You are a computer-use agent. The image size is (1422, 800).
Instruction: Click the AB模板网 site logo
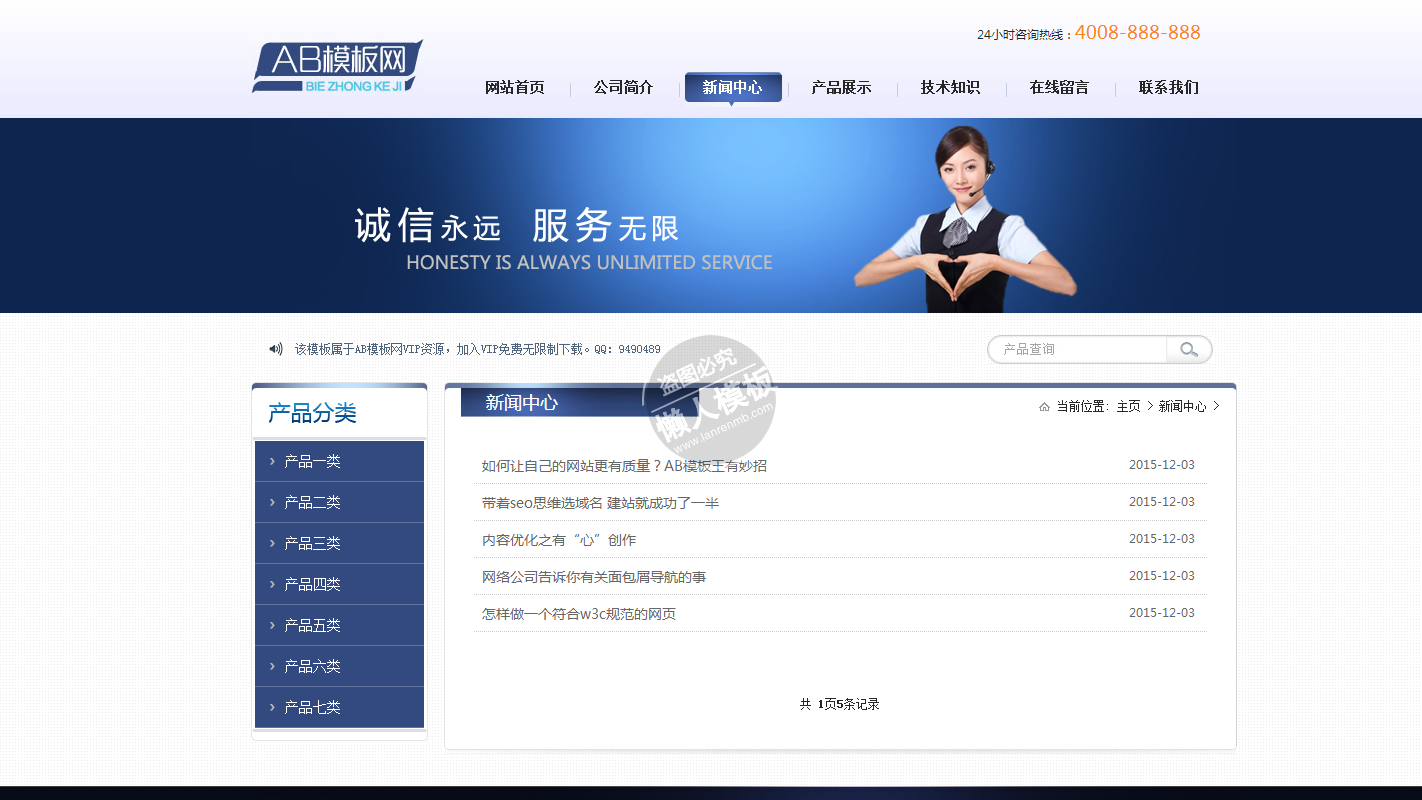[337, 67]
